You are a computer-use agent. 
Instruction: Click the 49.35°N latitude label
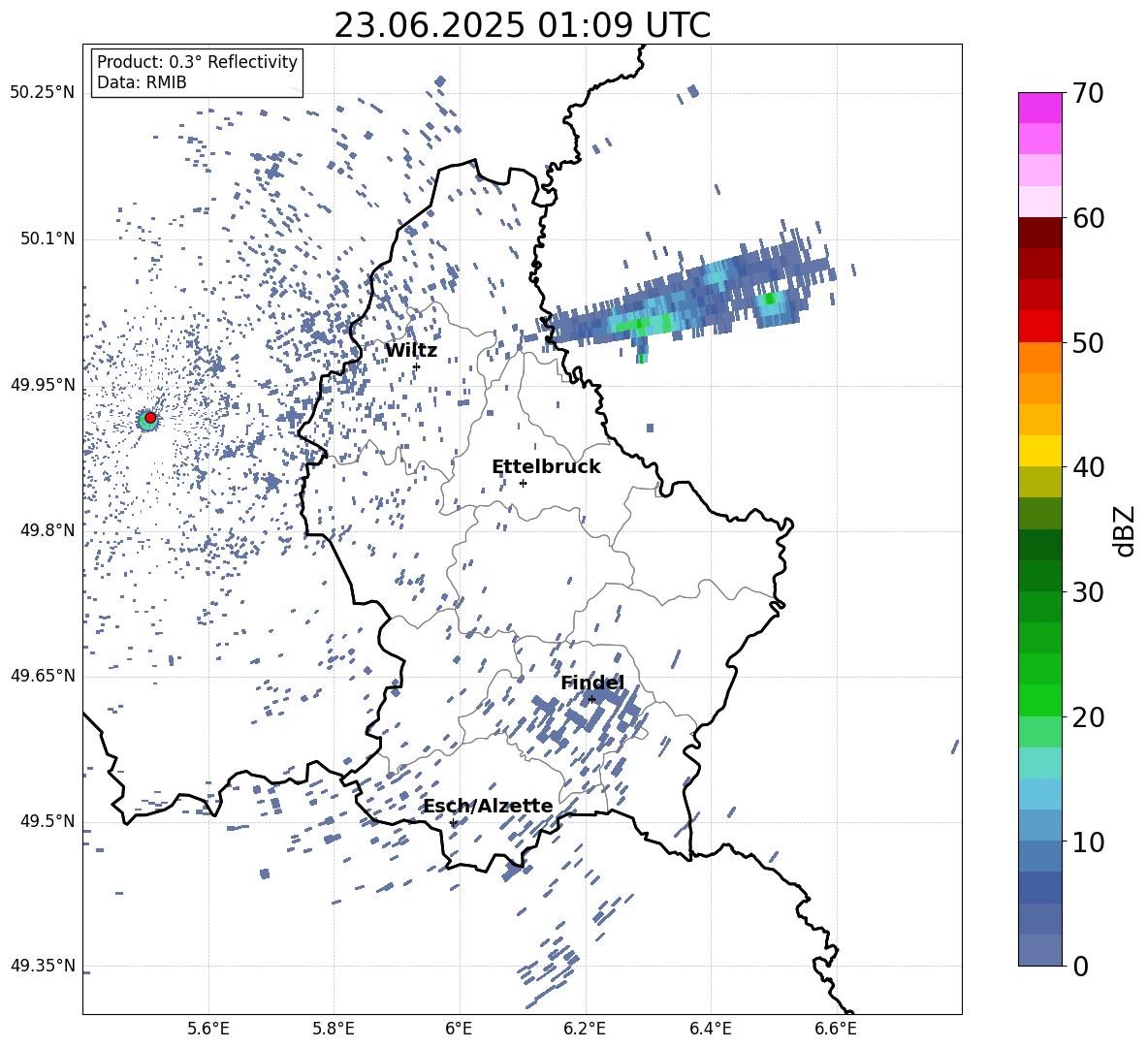point(43,966)
